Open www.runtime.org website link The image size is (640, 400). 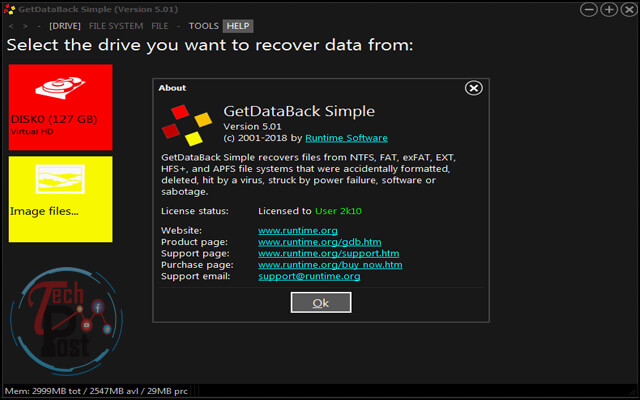click(x=298, y=231)
